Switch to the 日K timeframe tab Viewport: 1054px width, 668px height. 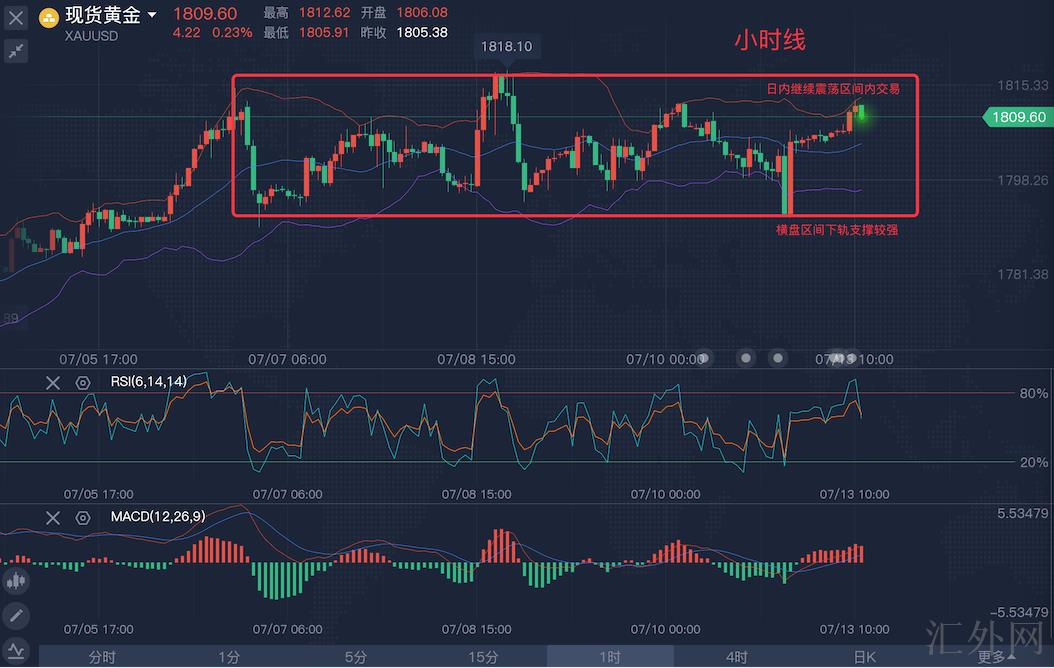(864, 657)
